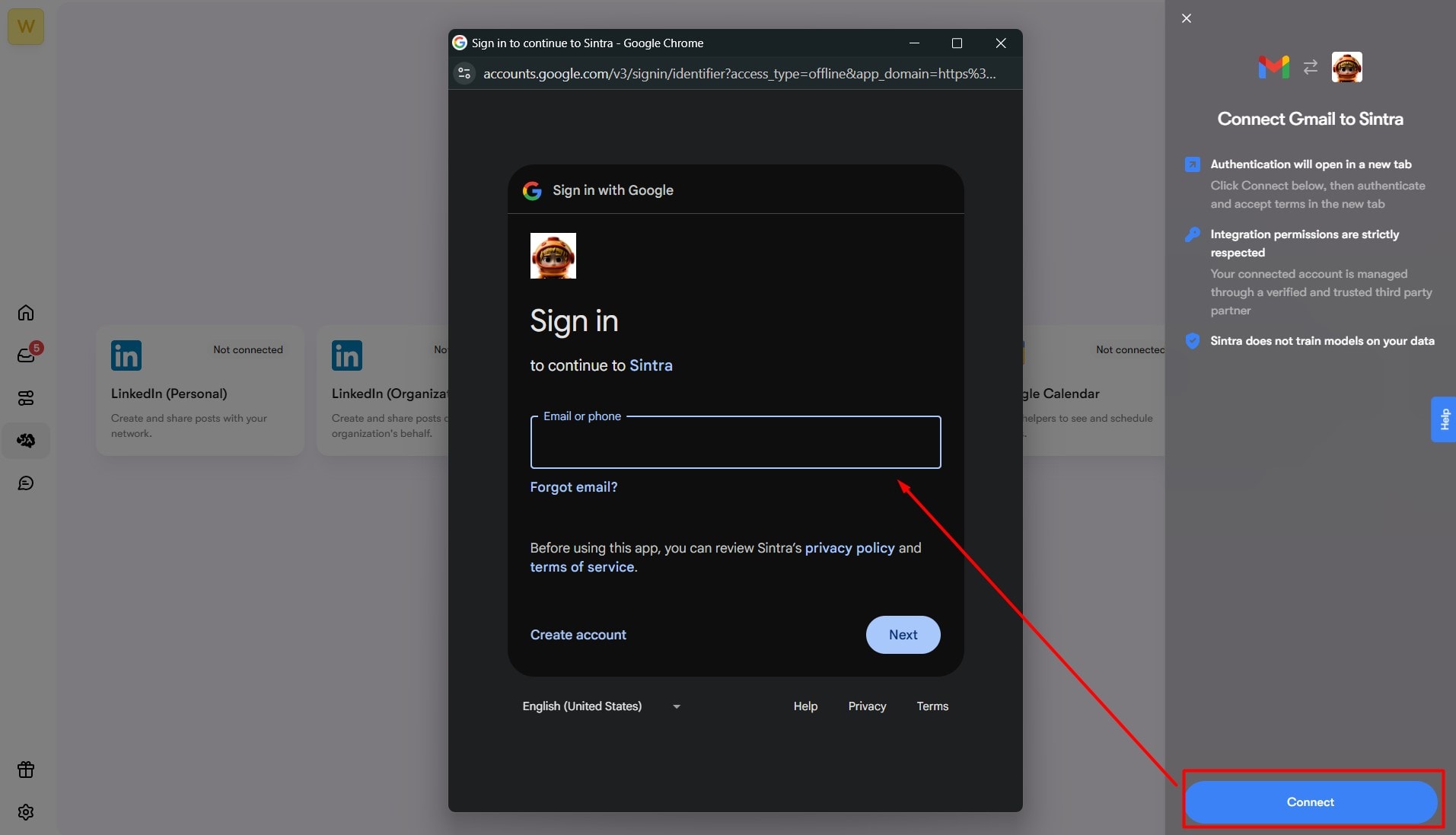
Task: Open the integrations icon in the sidebar
Action: coord(26,397)
